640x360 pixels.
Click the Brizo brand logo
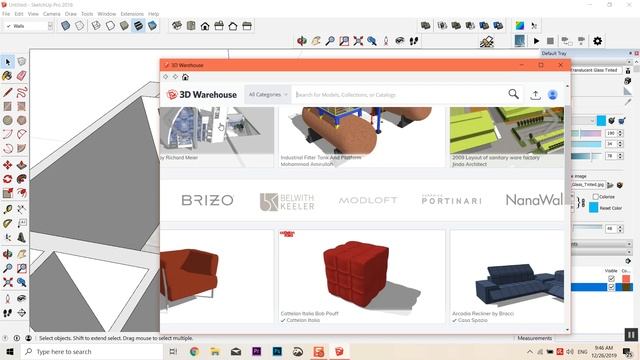(x=207, y=200)
